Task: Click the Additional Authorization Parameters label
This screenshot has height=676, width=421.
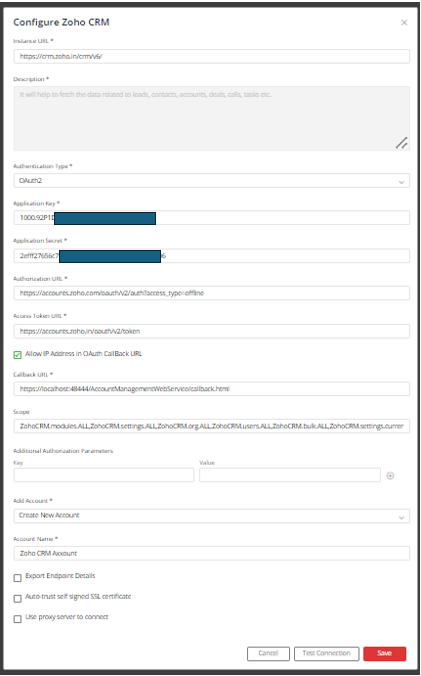Action: [63, 451]
